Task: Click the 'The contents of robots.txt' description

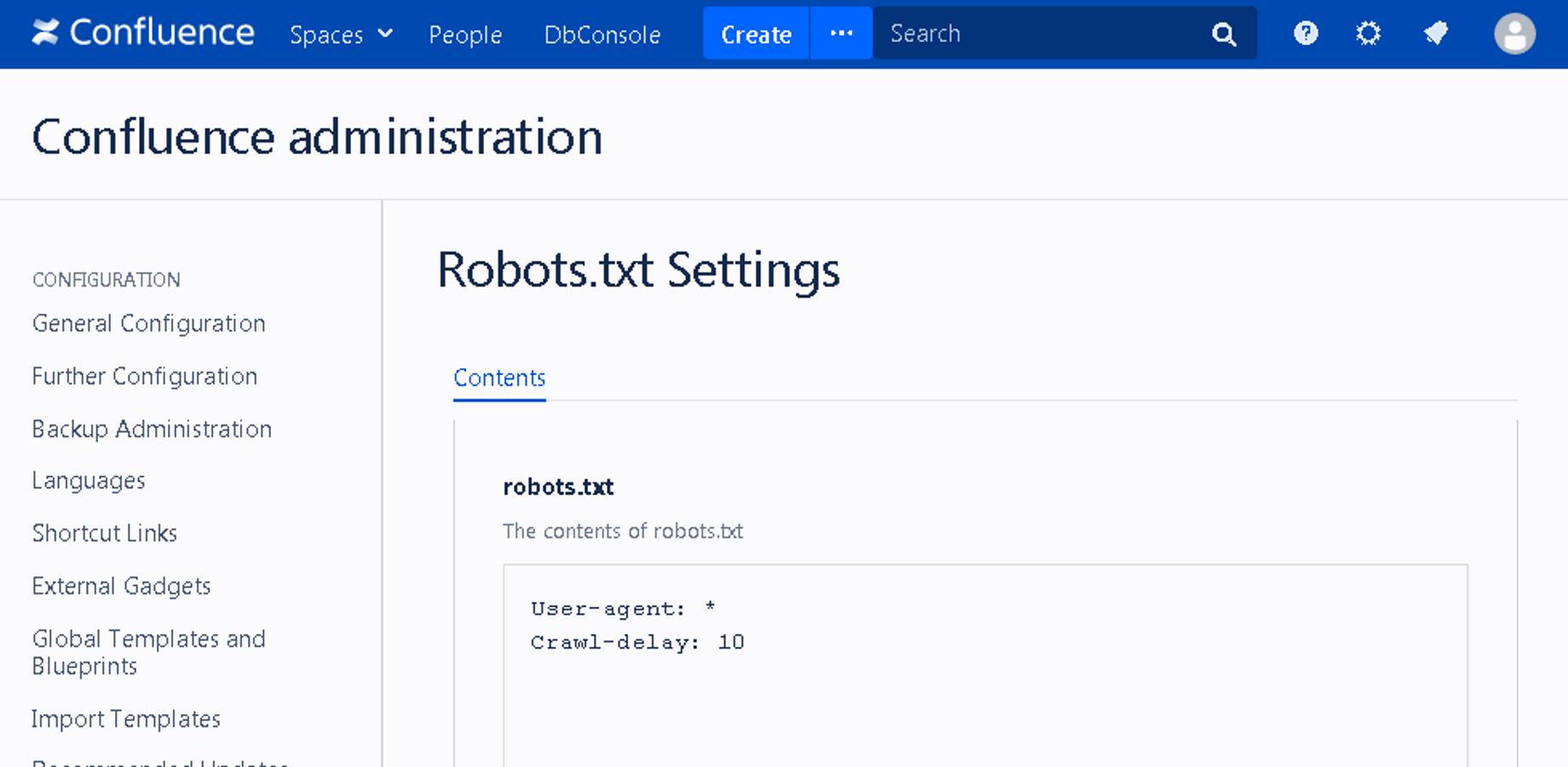Action: 623,531
